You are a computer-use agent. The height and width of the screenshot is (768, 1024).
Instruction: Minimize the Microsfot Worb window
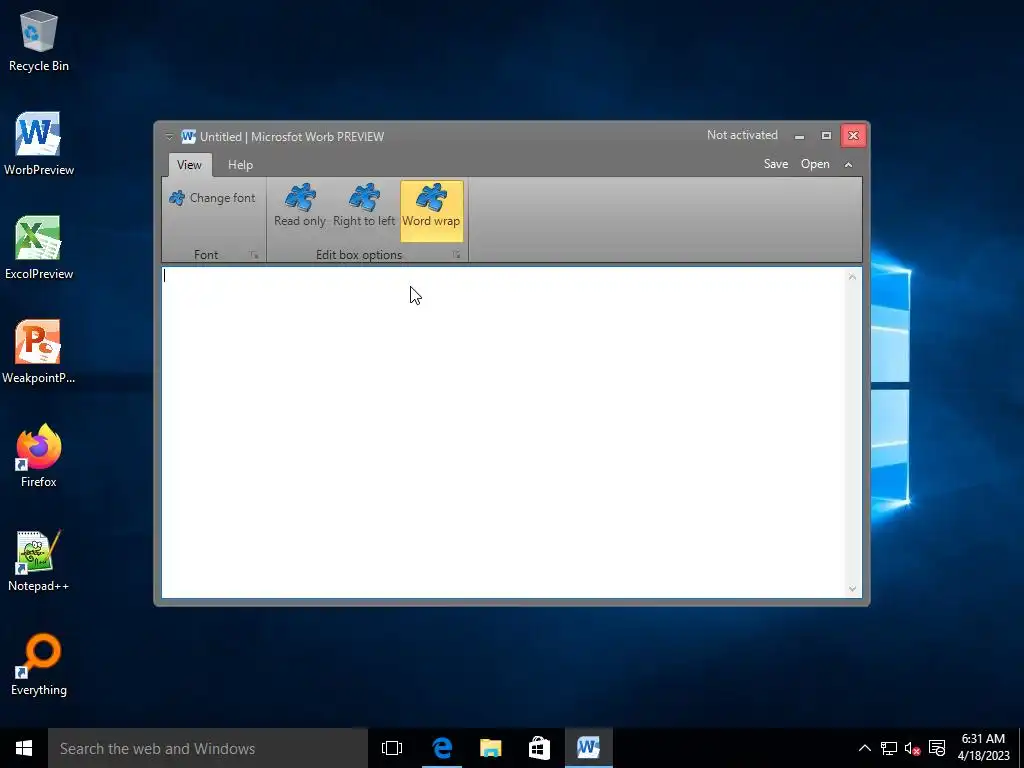(799, 136)
